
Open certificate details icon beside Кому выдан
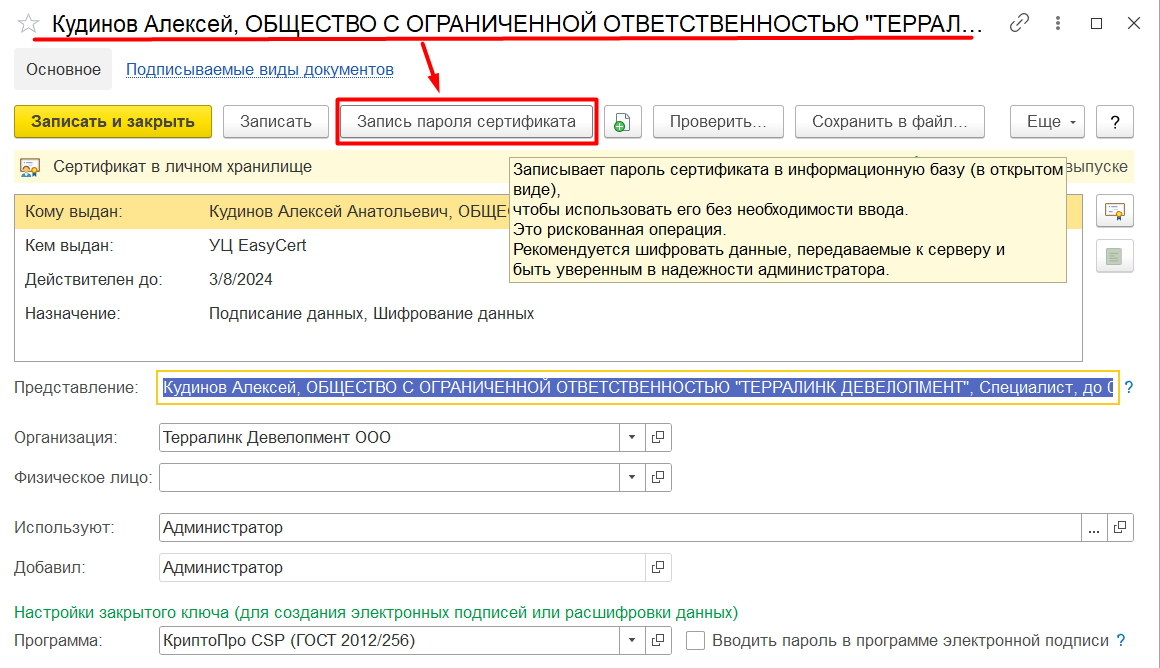pyautogui.click(x=1115, y=212)
